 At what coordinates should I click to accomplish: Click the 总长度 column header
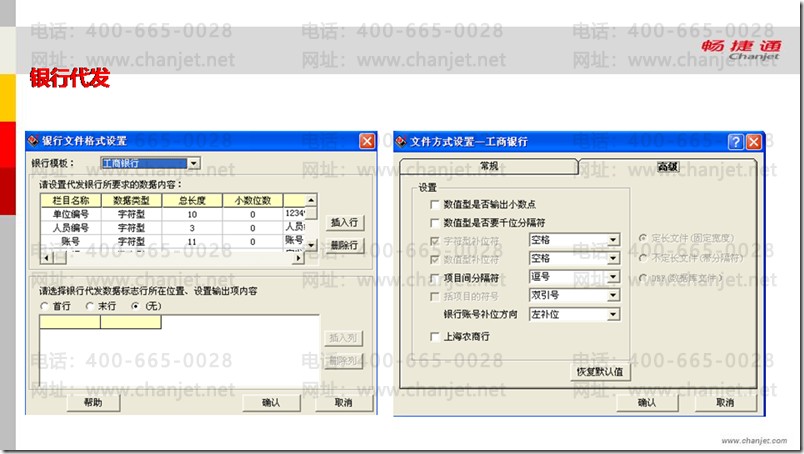pos(192,201)
